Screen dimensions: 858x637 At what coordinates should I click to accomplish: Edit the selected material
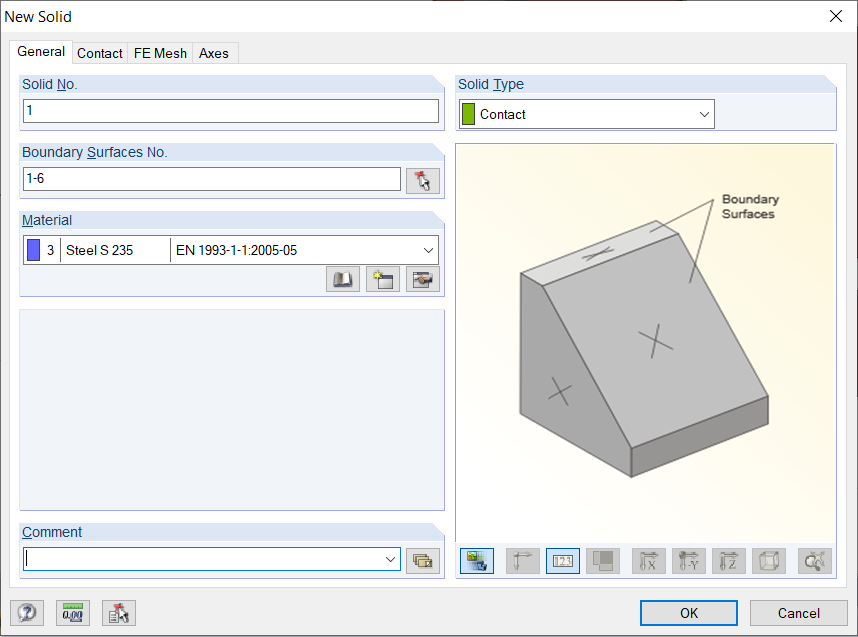click(x=422, y=280)
